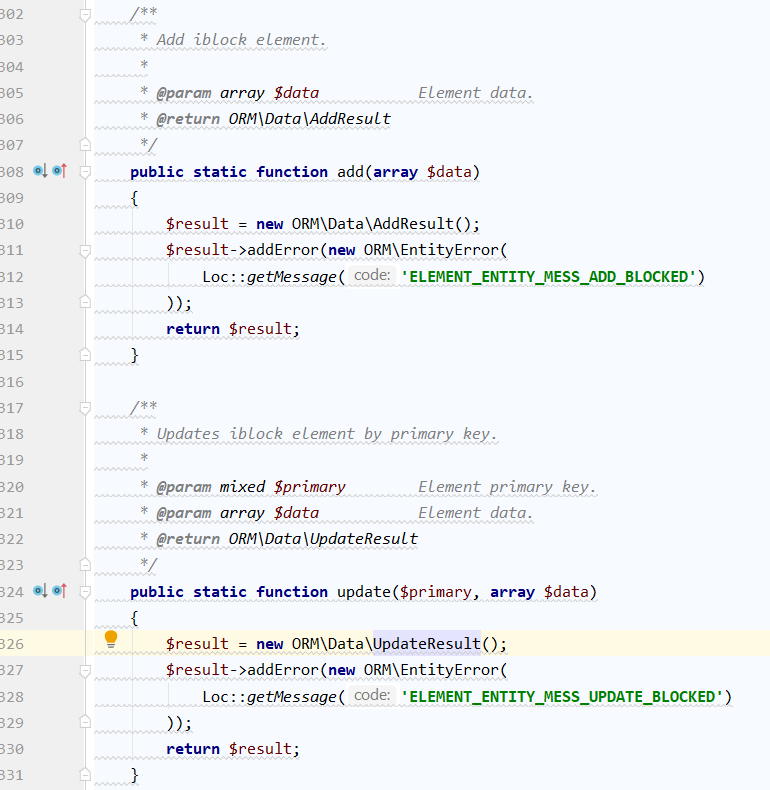The width and height of the screenshot is (770, 790).
Task: Click the yellow lightbulb quick-fix icon
Action: click(x=111, y=639)
